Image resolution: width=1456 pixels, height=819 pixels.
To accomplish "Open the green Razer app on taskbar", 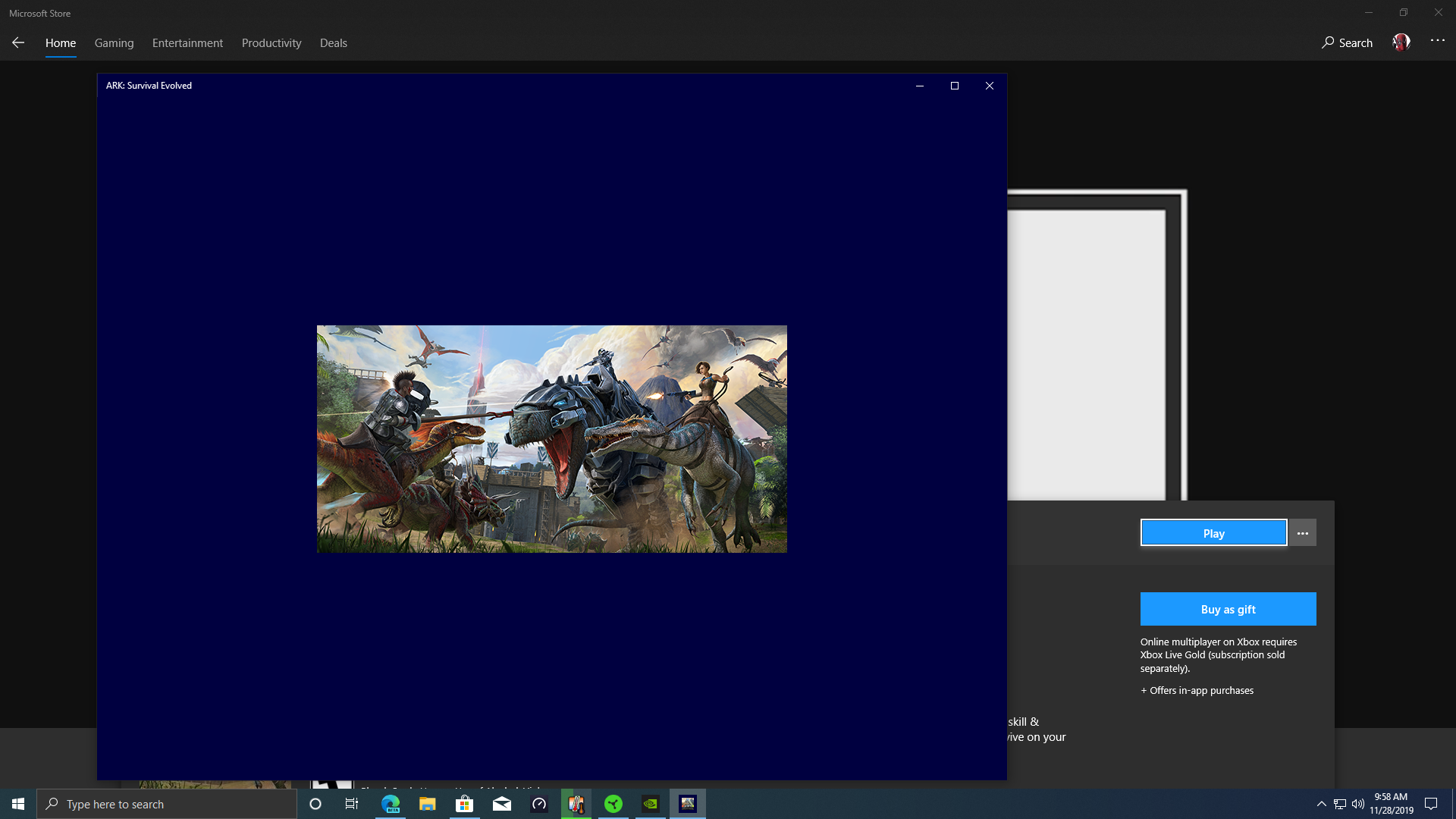I will [x=613, y=804].
